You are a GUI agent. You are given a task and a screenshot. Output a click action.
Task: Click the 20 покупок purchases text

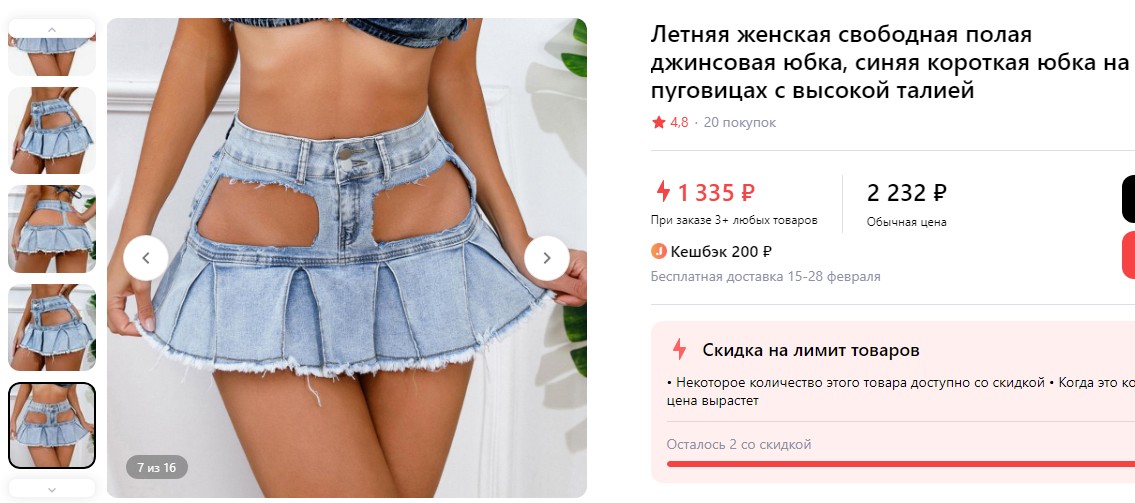coord(739,122)
